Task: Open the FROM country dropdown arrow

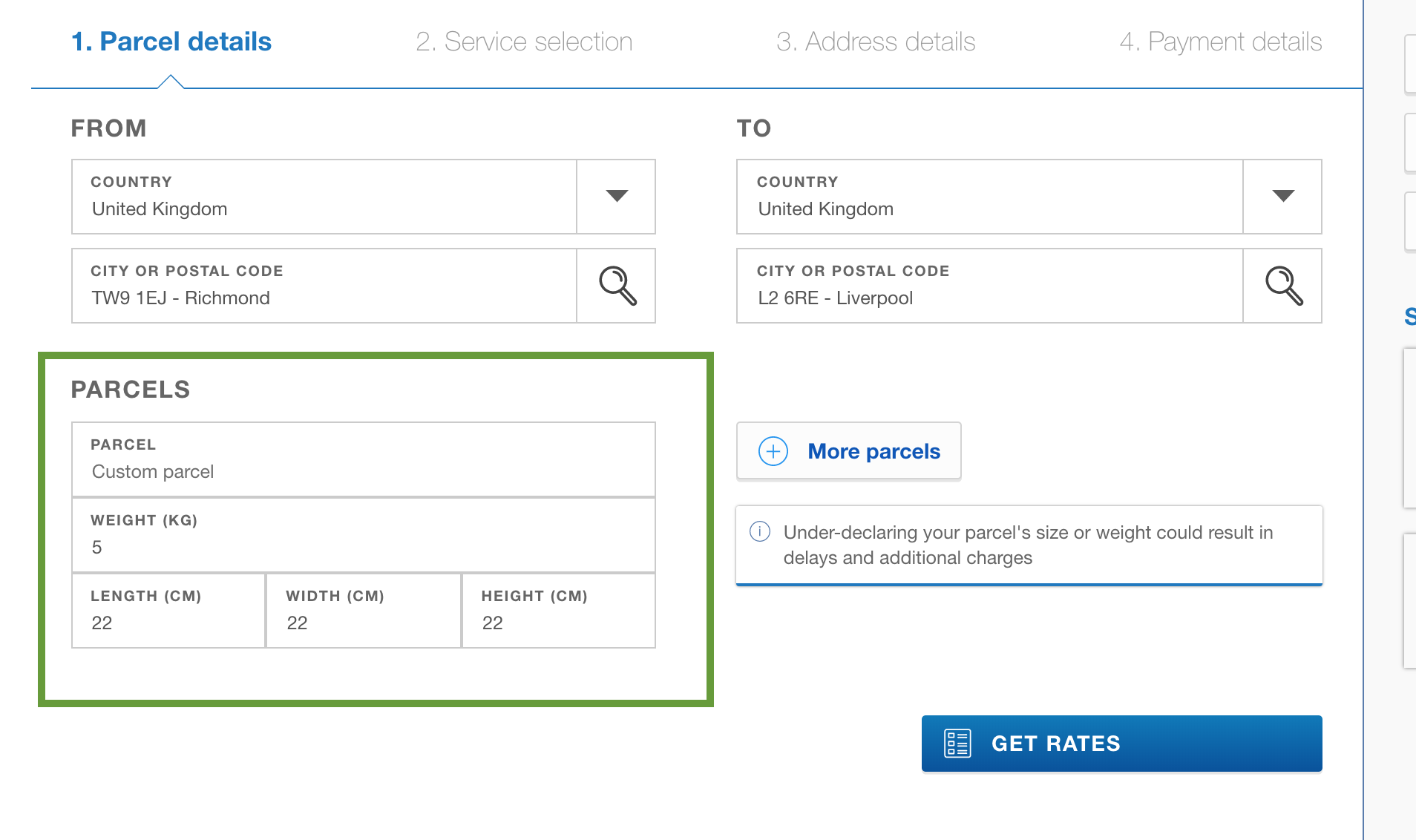Action: tap(617, 196)
